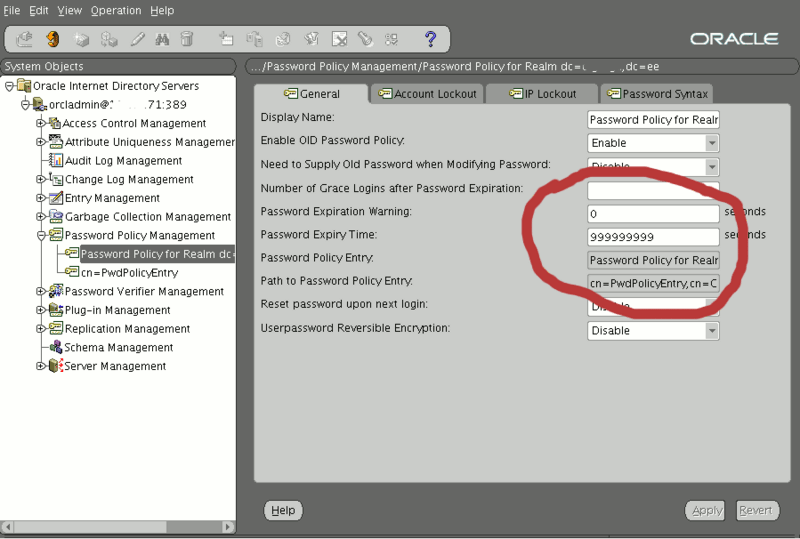
Task: Select Schema Management in the tree
Action: pos(118,347)
